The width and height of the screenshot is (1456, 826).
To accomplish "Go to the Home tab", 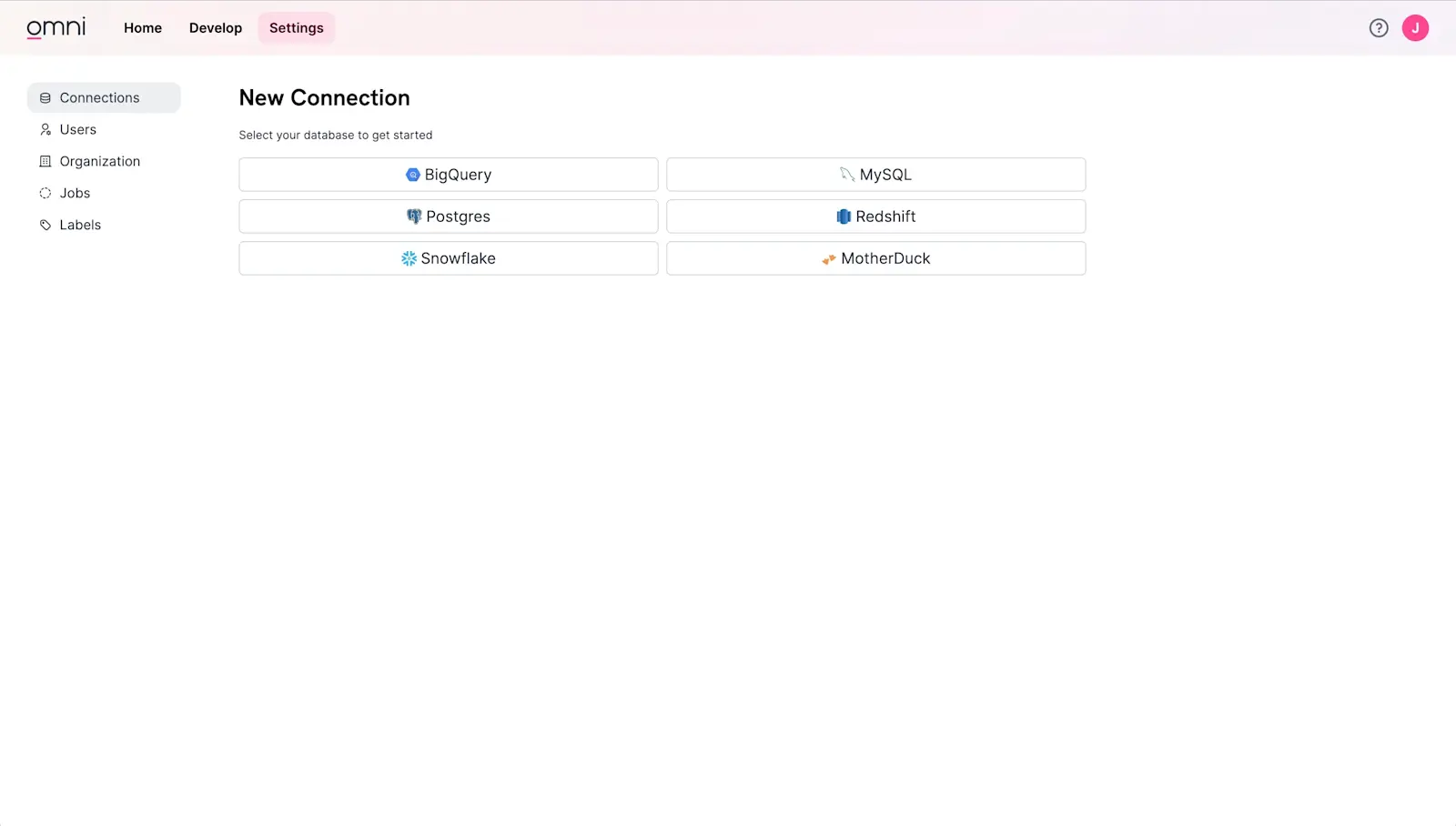I will (143, 28).
